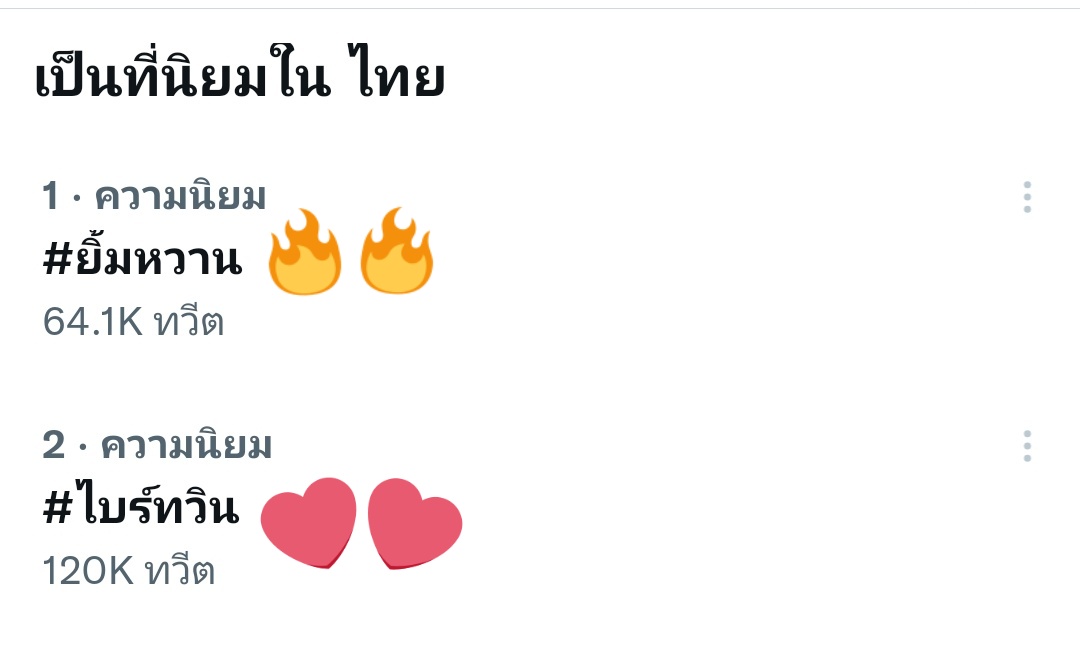Open the #ไบร์ทวิน hashtag
Screen dimensions: 1080x671
pyautogui.click(x=141, y=507)
